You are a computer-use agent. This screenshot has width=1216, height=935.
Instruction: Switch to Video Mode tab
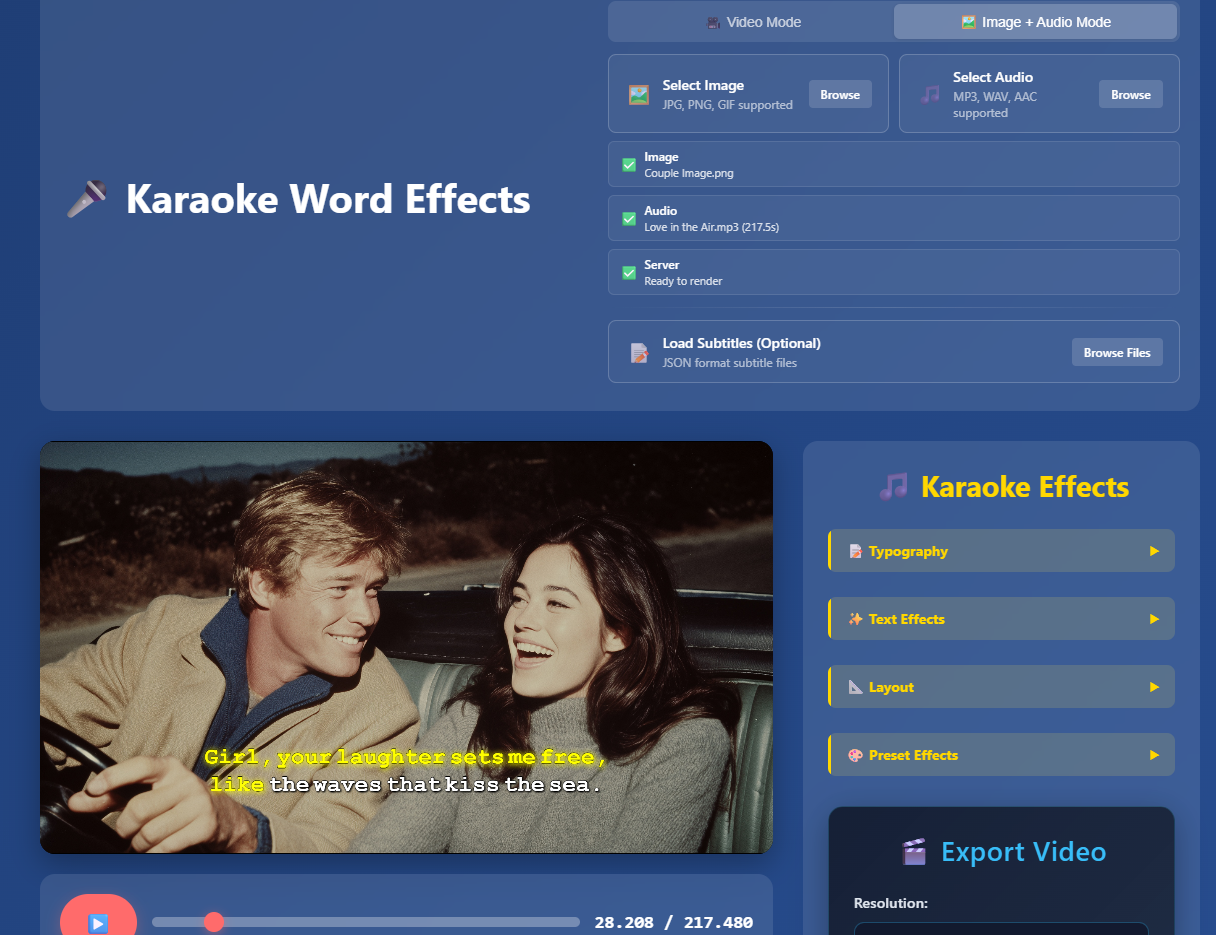click(752, 22)
